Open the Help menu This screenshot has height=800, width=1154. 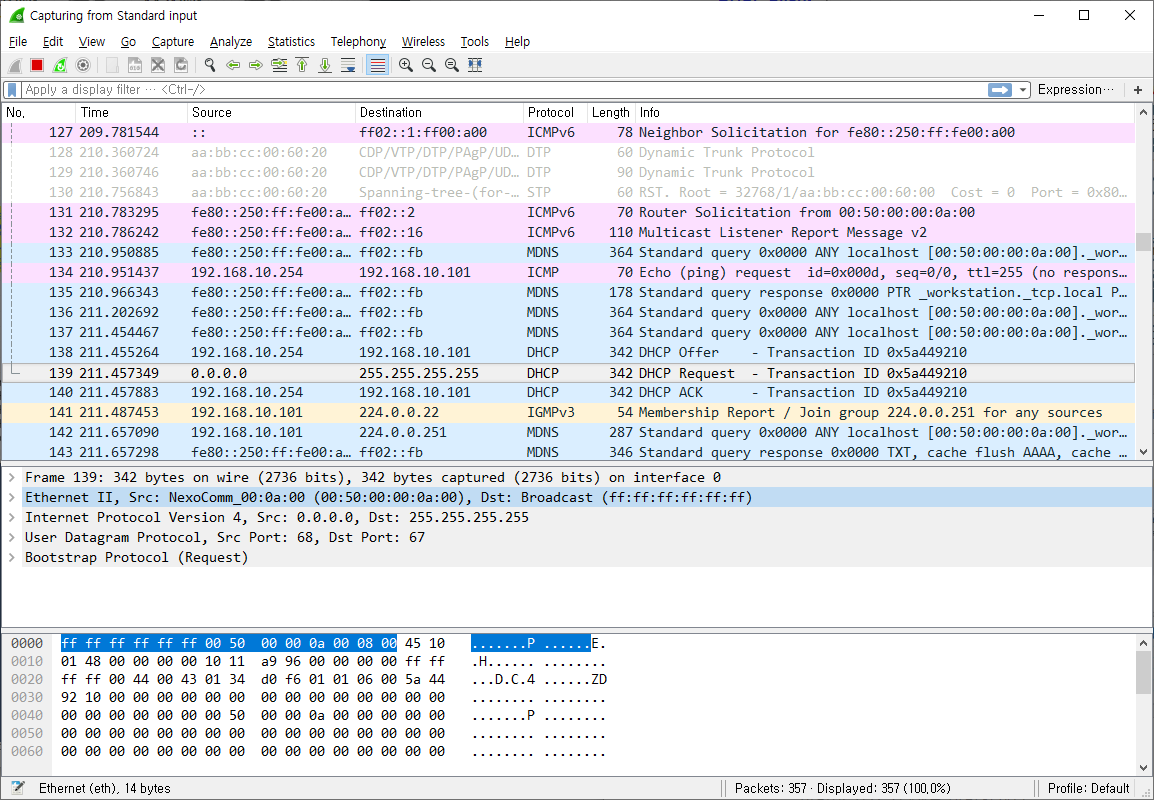[x=517, y=42]
